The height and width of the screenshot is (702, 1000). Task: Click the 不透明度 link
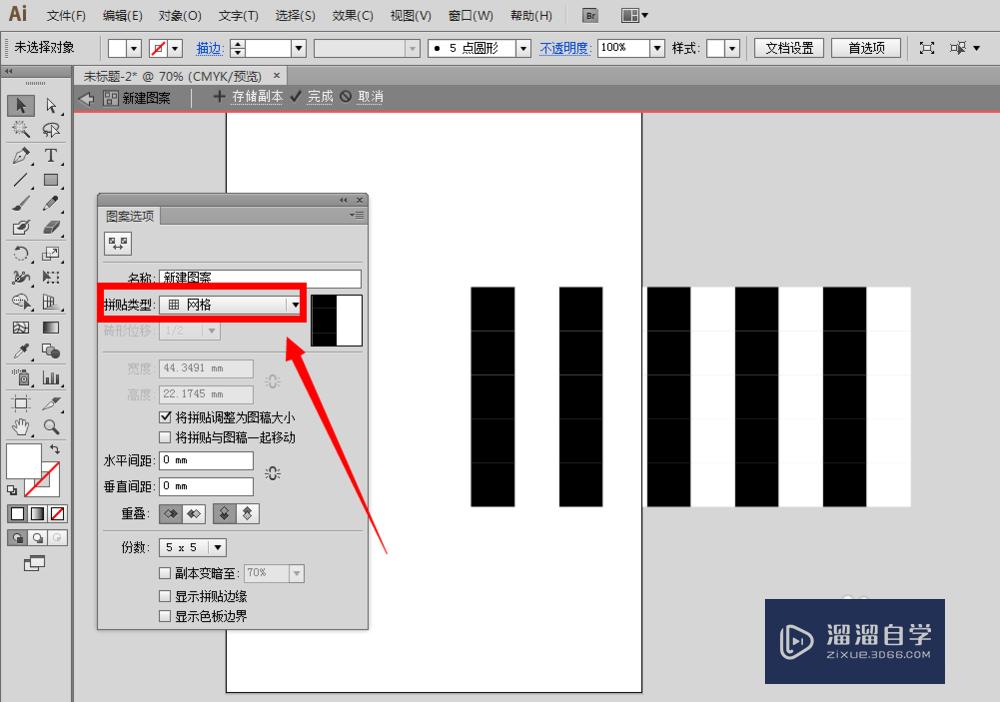(565, 48)
